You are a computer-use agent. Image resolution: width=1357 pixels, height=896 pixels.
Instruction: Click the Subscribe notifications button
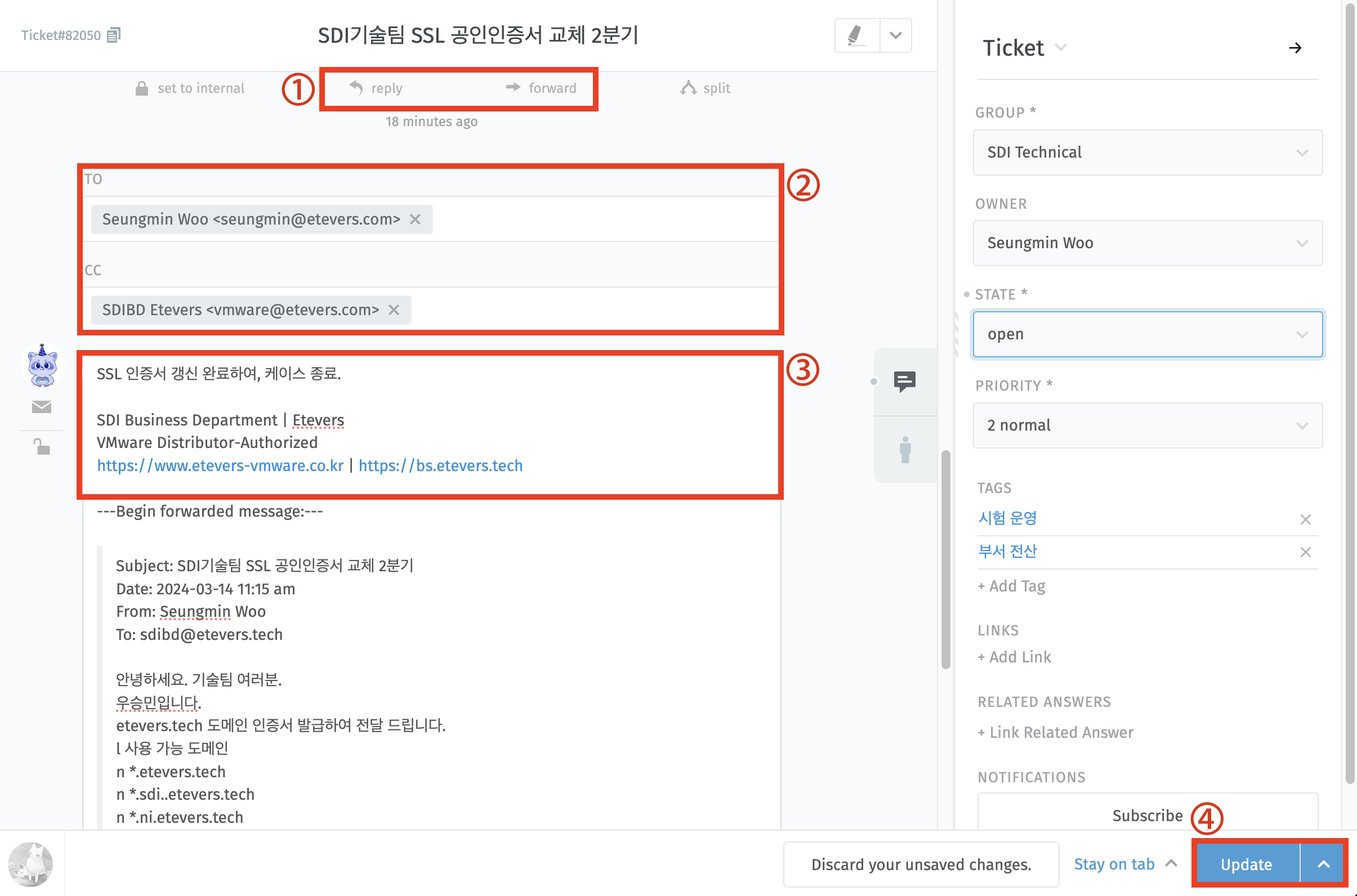coord(1147,815)
